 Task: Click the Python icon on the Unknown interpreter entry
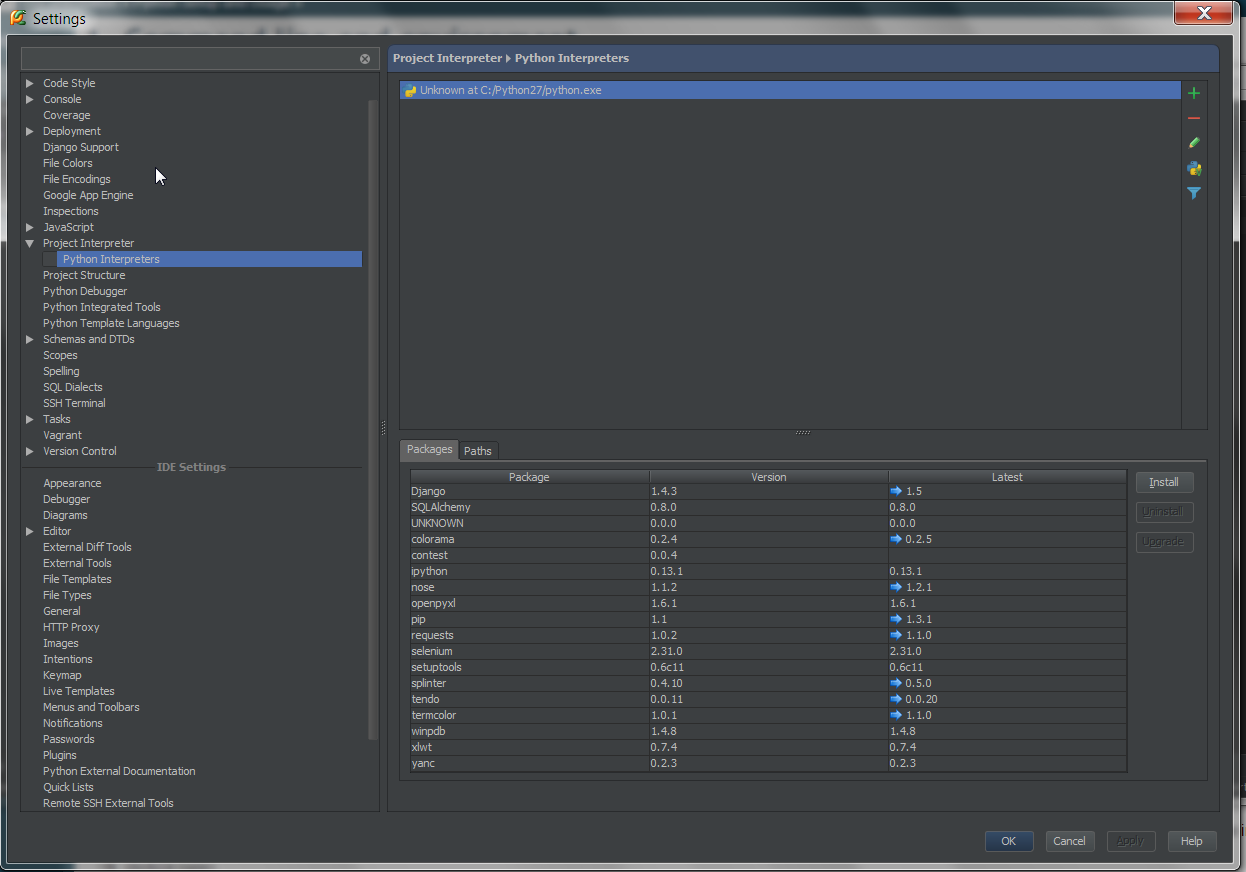click(x=410, y=90)
